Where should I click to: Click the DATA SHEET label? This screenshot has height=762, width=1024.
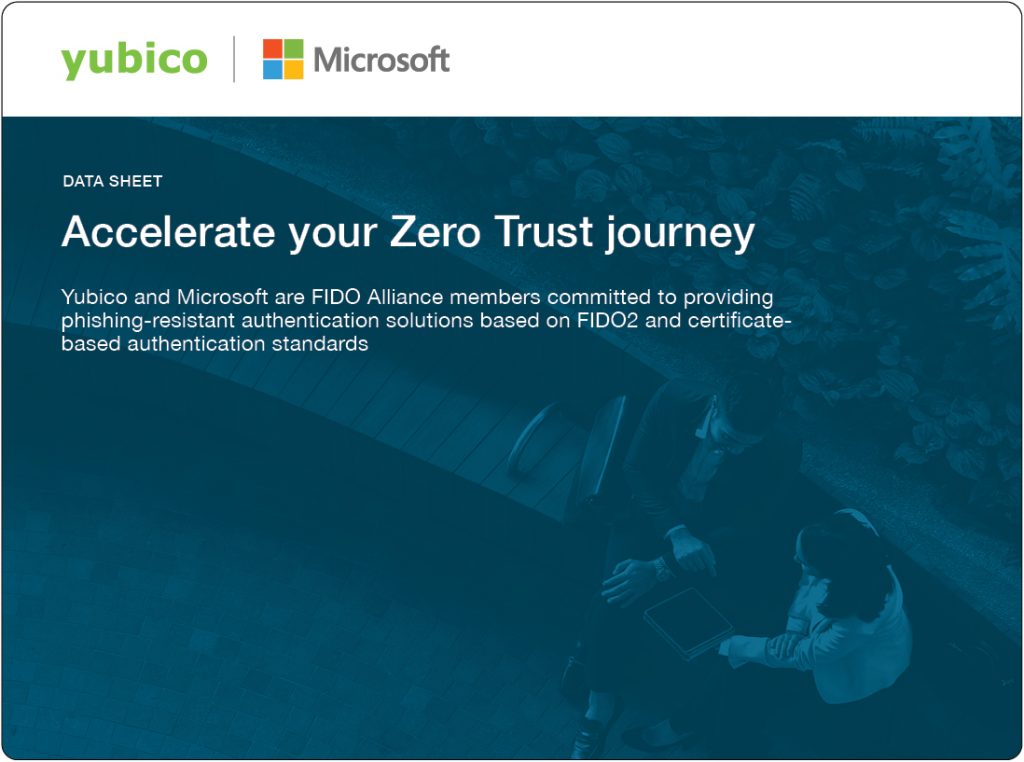(x=112, y=182)
